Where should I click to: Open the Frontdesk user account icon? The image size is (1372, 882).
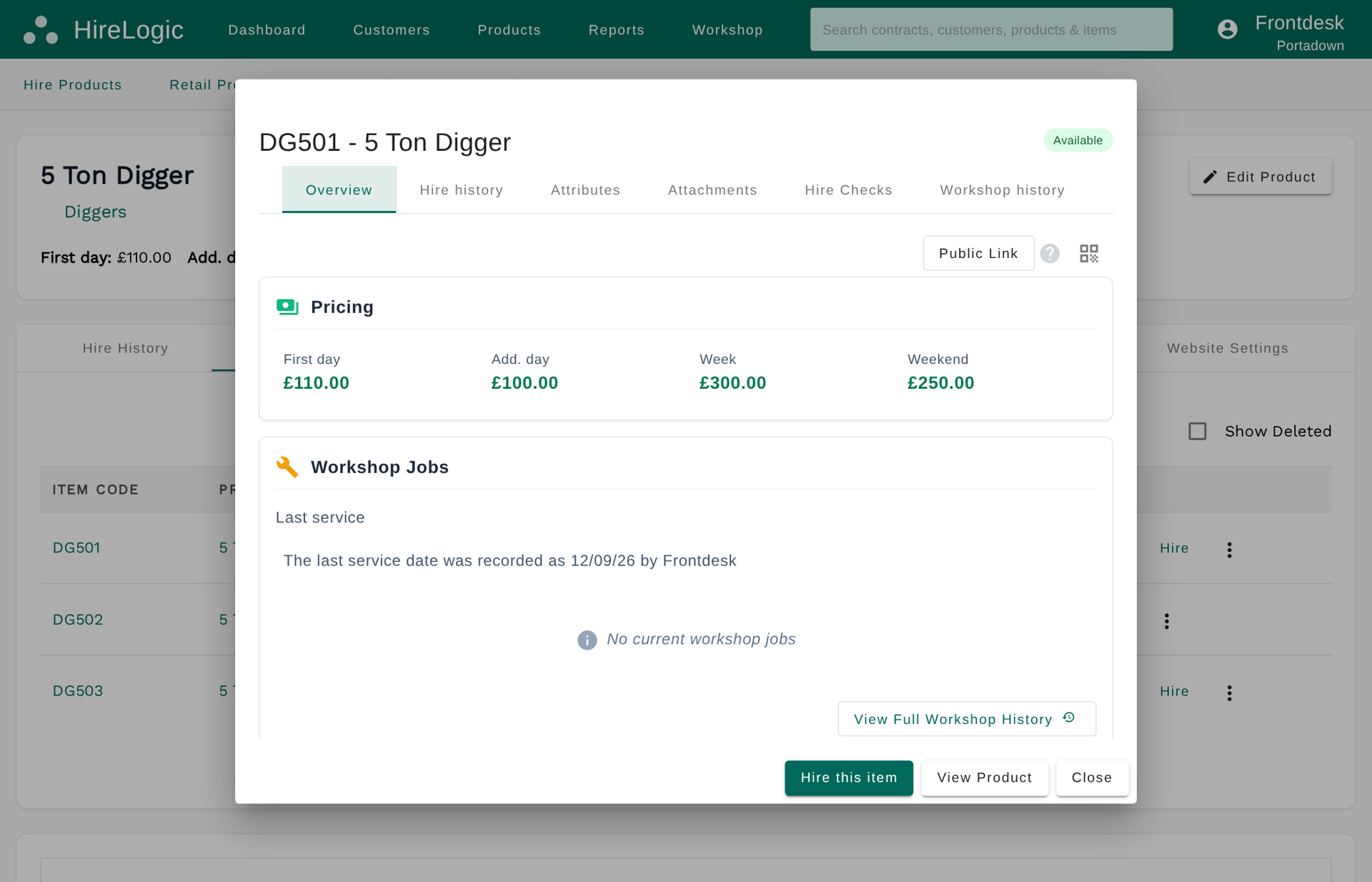1227,29
